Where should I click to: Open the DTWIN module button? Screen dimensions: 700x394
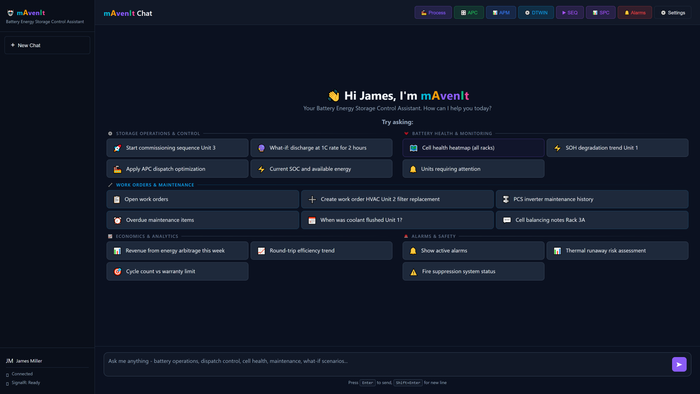pyautogui.click(x=536, y=12)
